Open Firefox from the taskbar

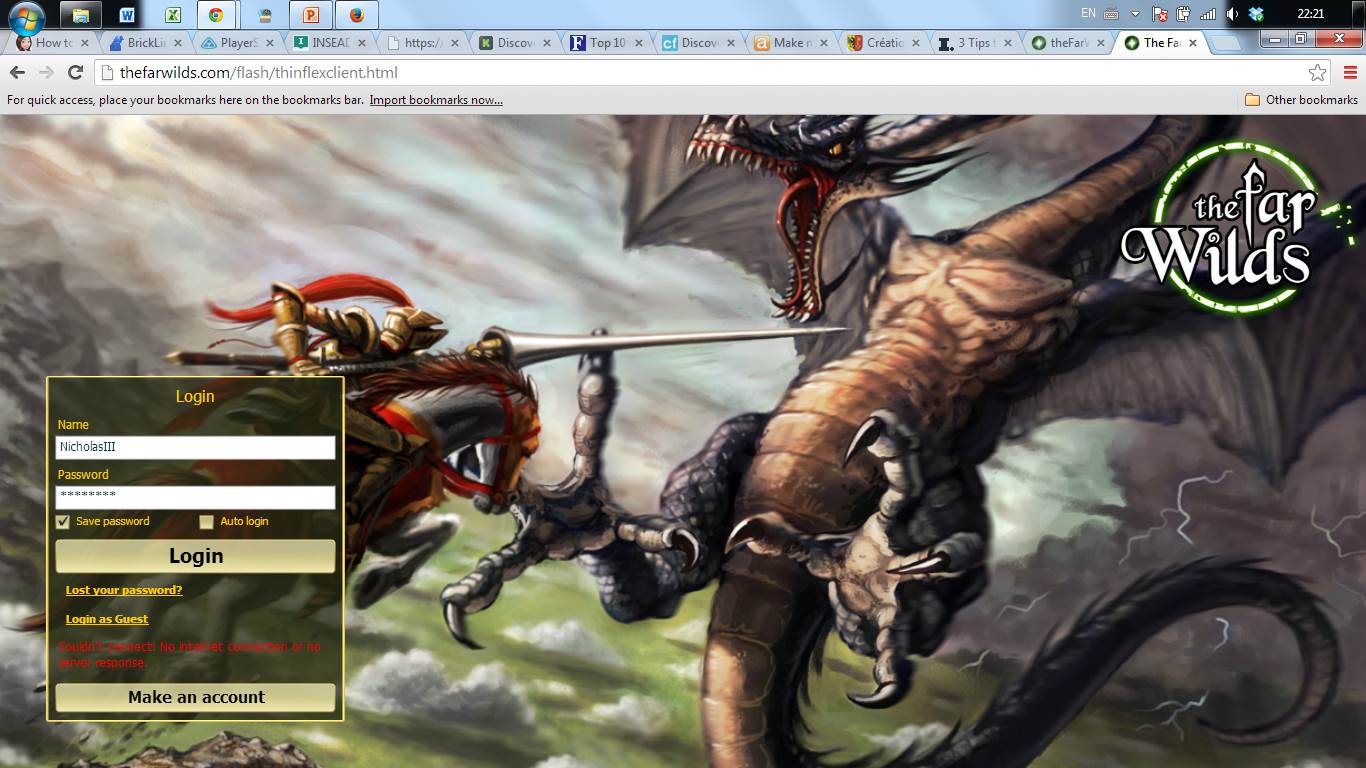pyautogui.click(x=356, y=15)
